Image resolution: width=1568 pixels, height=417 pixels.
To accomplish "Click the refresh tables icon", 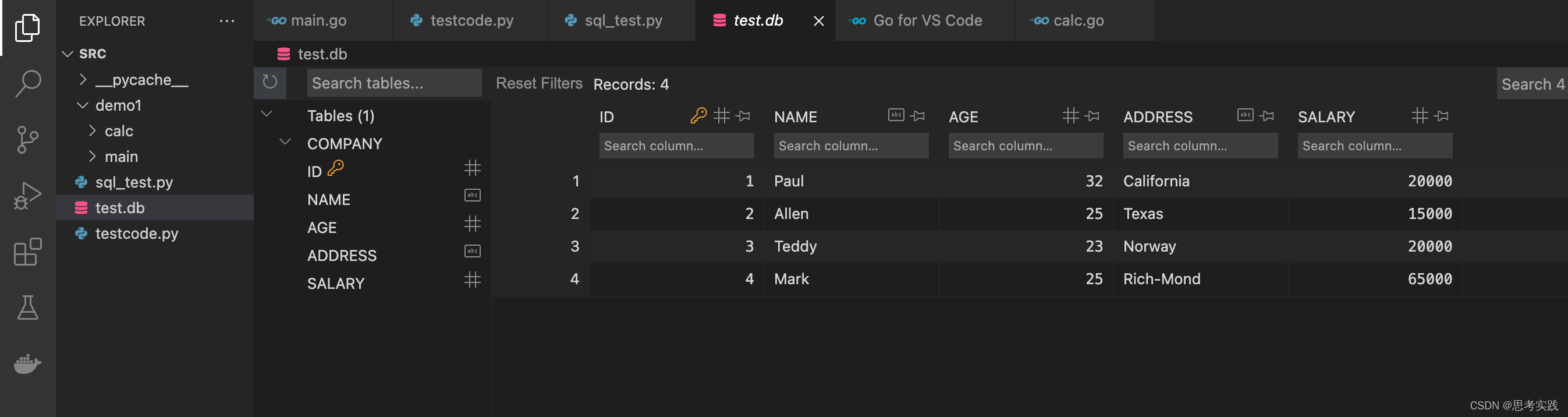I will point(269,82).
